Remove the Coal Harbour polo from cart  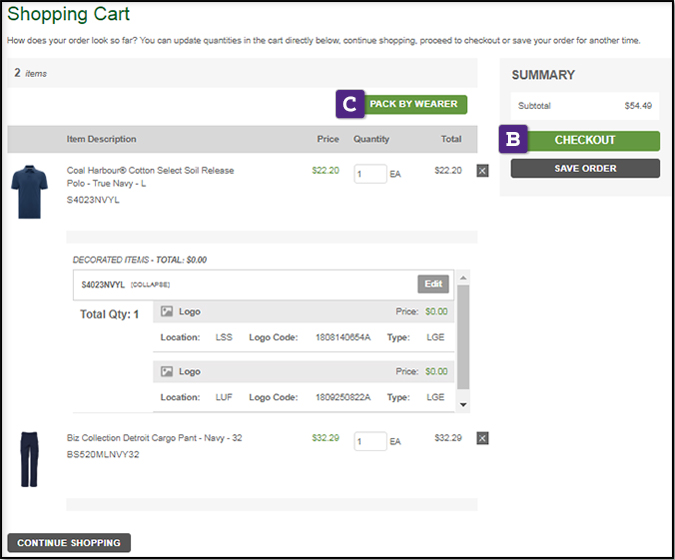[483, 171]
